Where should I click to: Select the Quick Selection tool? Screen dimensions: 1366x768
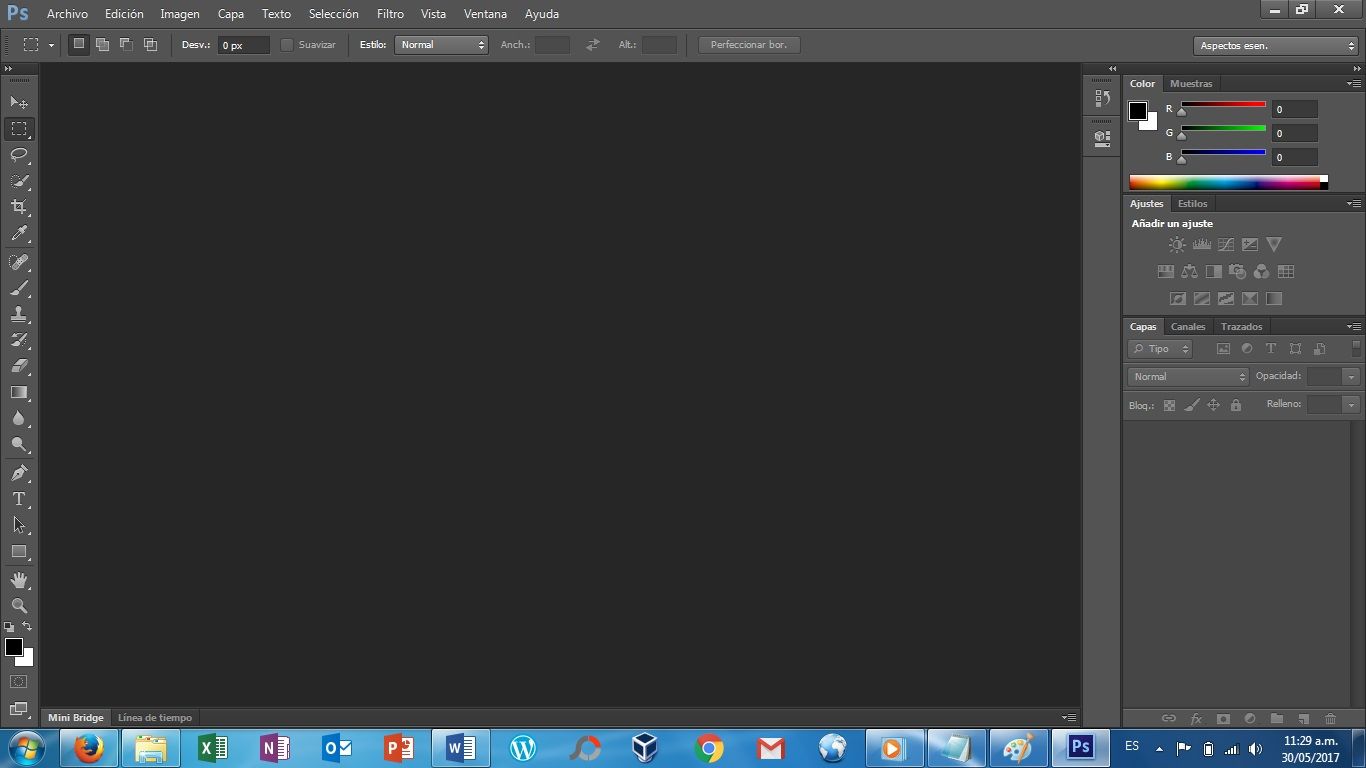19,181
